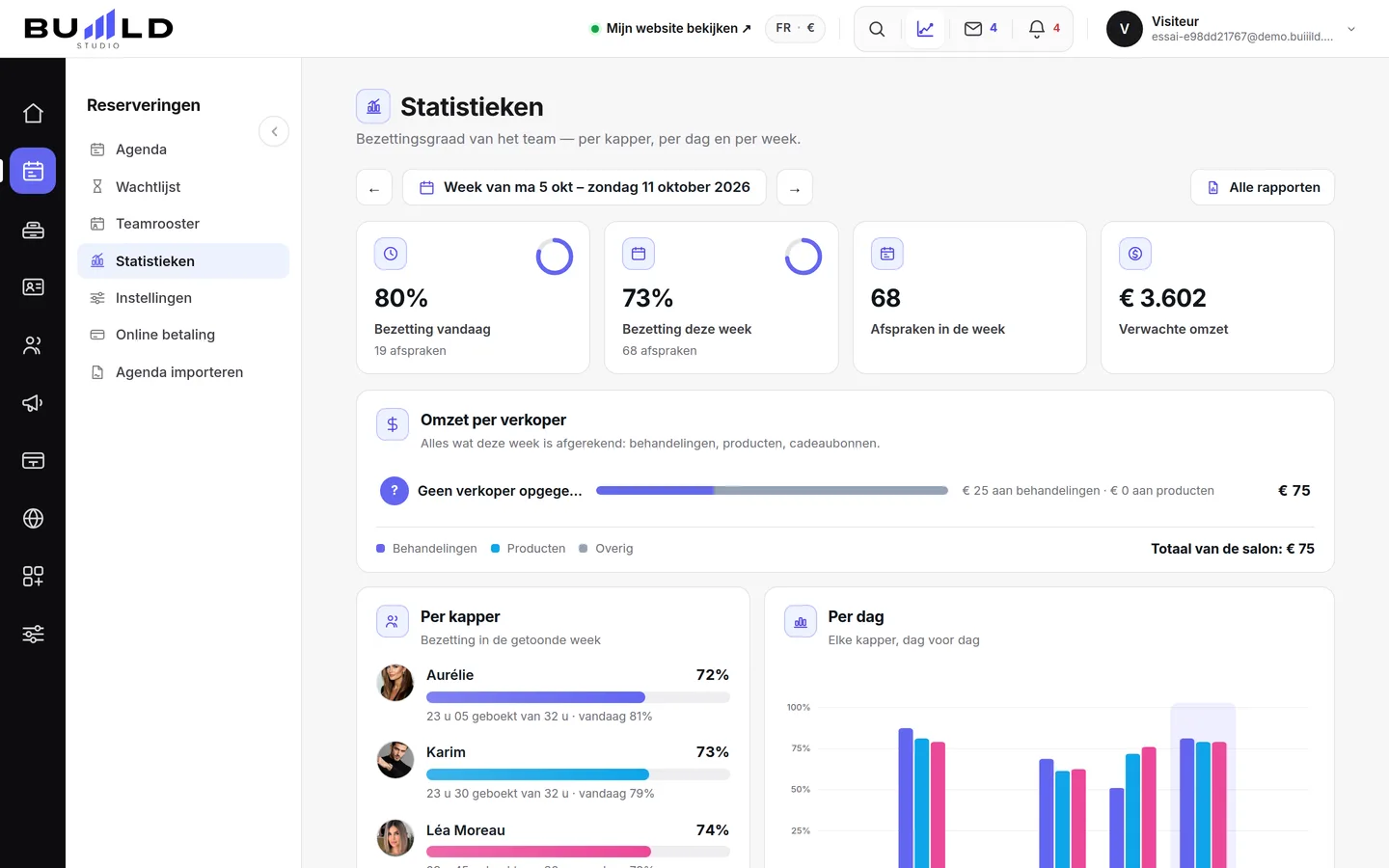The image size is (1389, 868).
Task: Select Statistieken in the sidebar
Action: coord(183,261)
